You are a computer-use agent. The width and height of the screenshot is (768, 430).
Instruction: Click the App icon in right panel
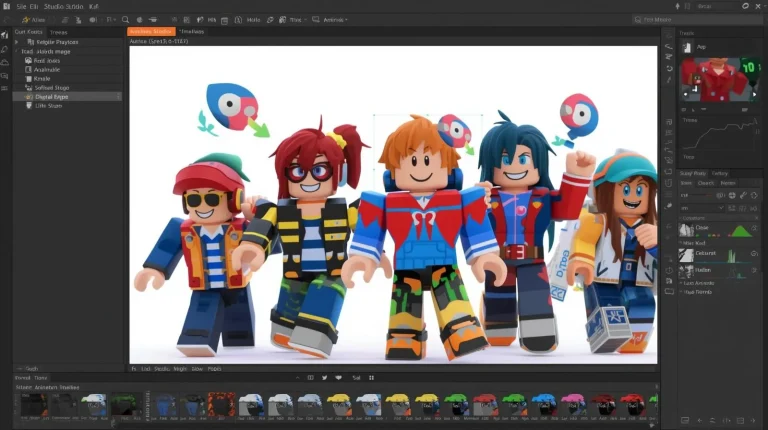[x=687, y=47]
